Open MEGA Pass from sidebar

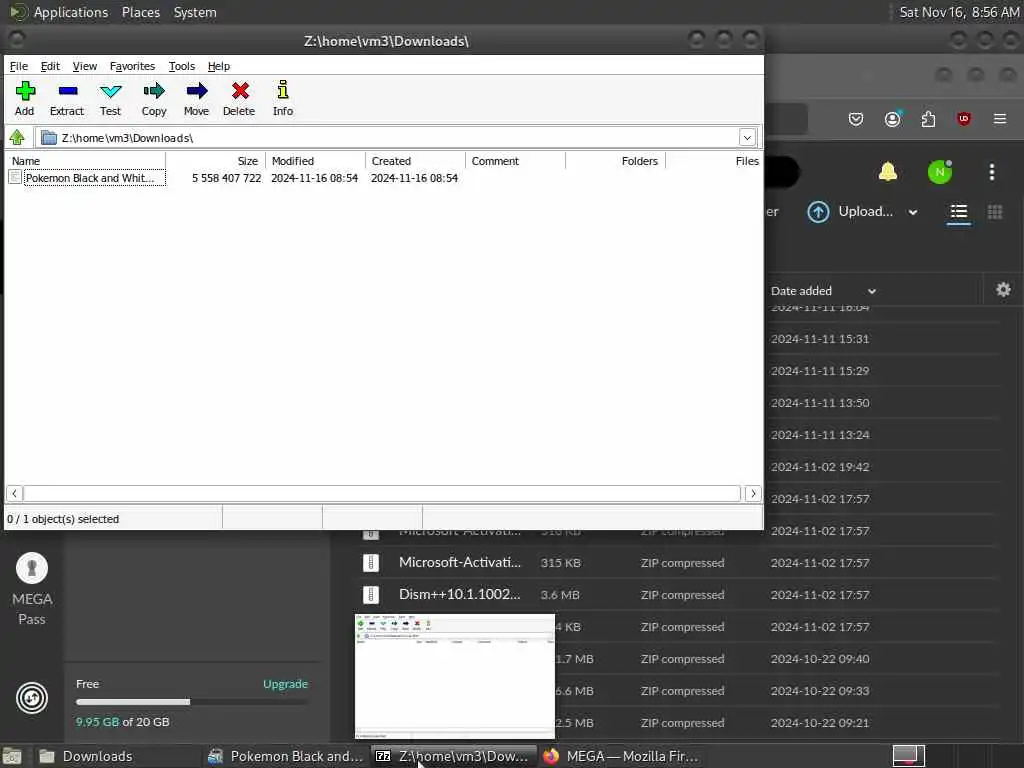coord(31,589)
